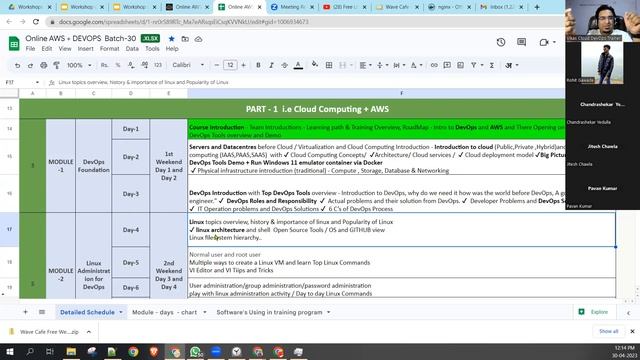Open the all sheets list icon
Viewport: 640px width, 360px height.
42,312
